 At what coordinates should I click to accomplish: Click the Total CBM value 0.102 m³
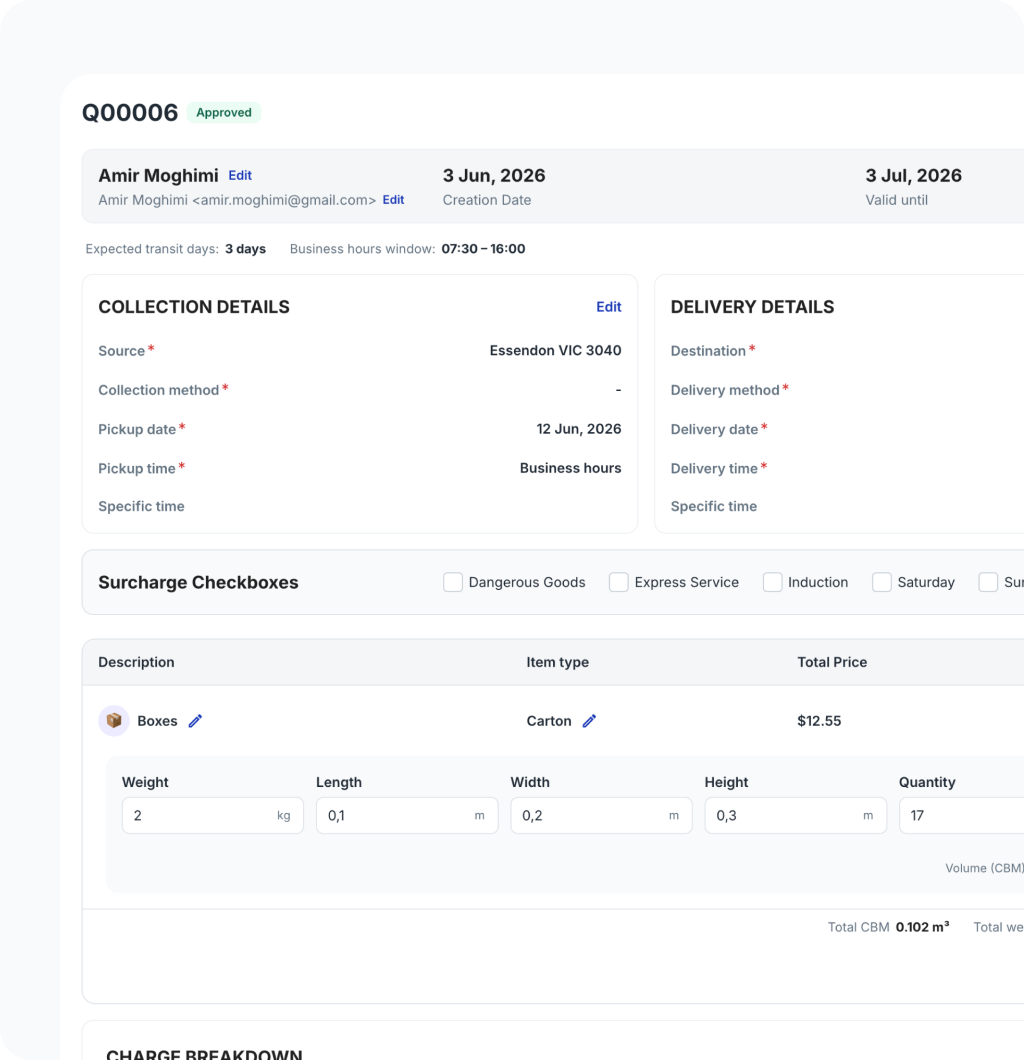coord(923,927)
